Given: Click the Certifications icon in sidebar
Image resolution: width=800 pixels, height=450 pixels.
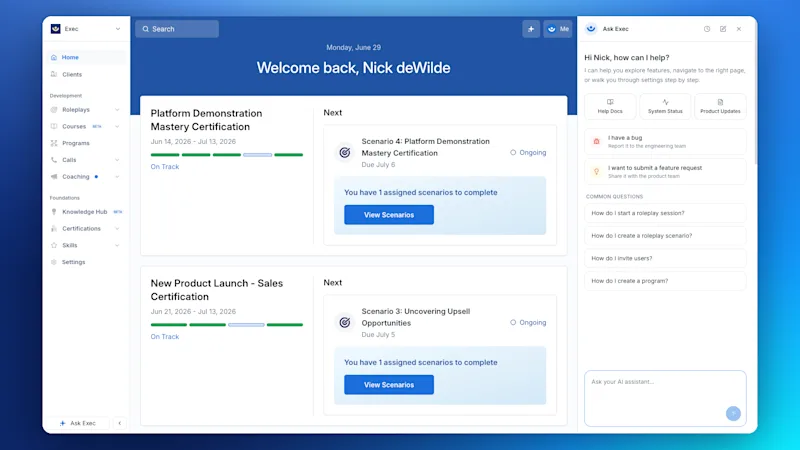Looking at the screenshot, I should pos(54,229).
